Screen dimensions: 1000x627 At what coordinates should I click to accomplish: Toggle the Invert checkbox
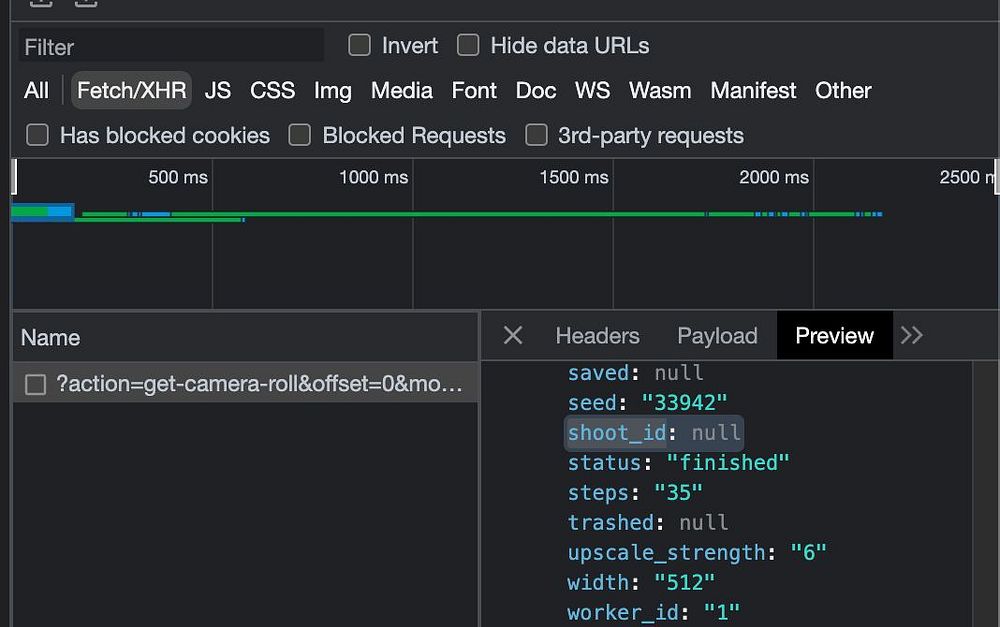[359, 45]
